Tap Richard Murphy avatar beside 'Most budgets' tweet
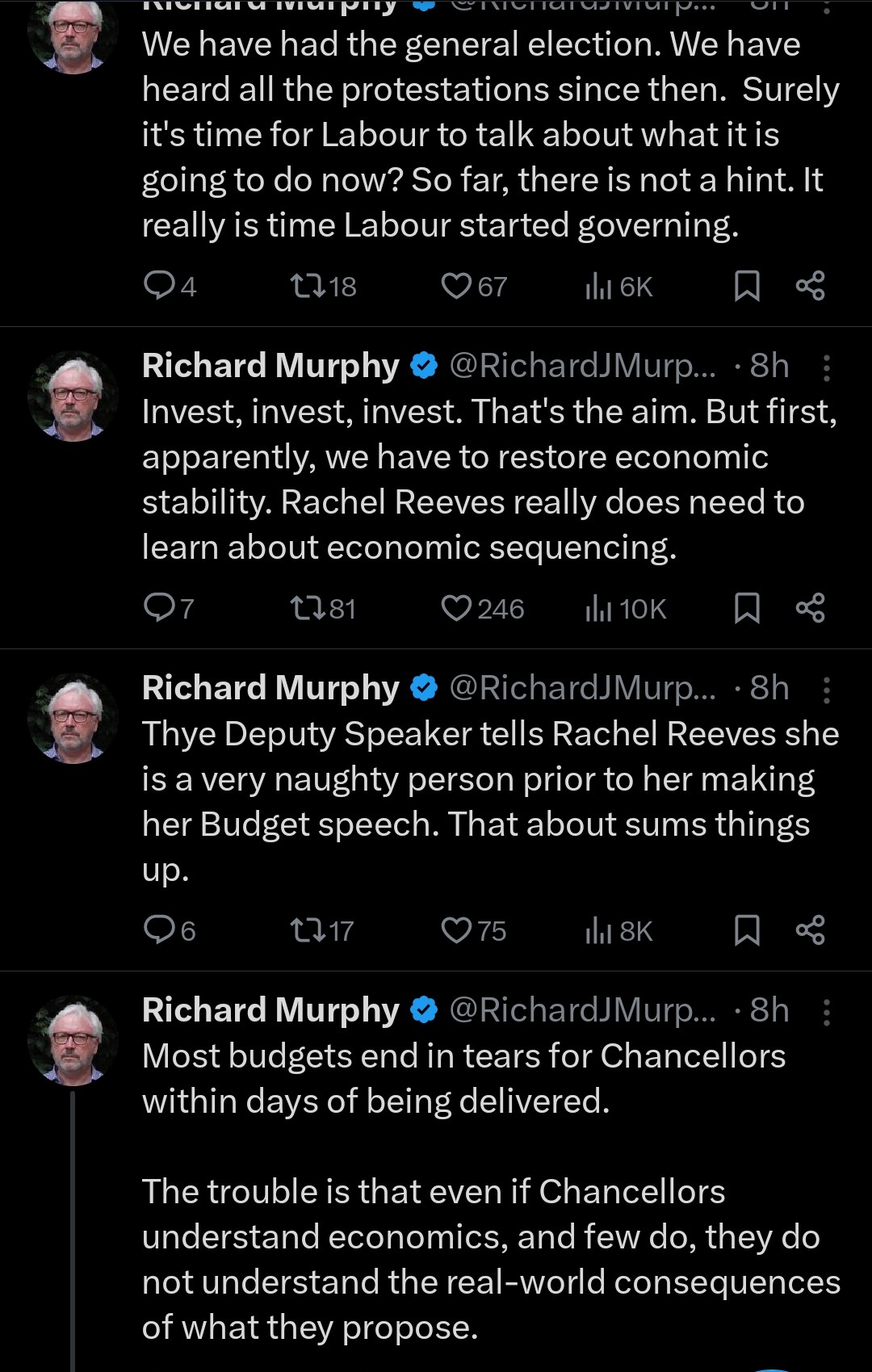 pos(73,1040)
